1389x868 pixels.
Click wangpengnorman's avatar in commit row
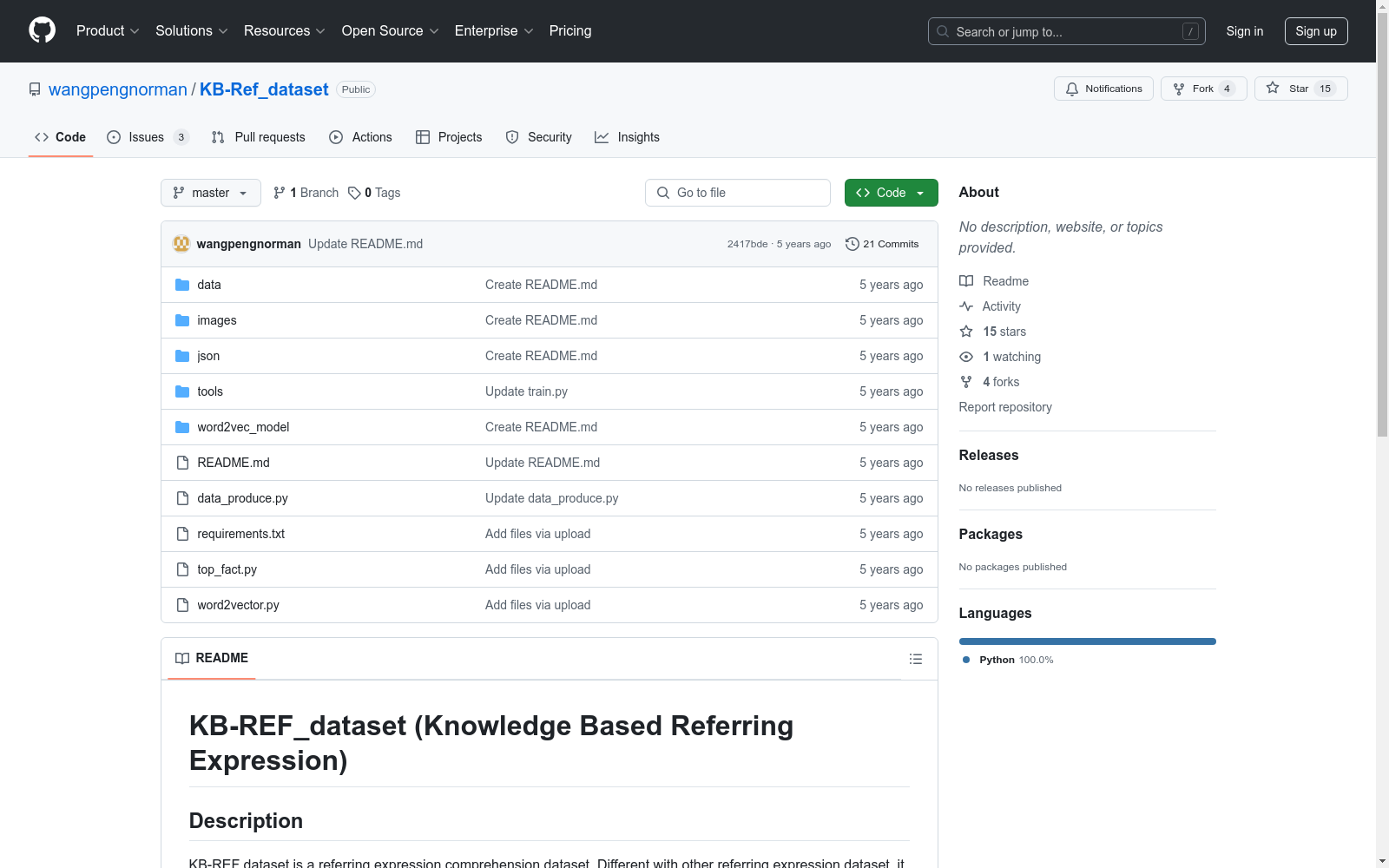[181, 244]
